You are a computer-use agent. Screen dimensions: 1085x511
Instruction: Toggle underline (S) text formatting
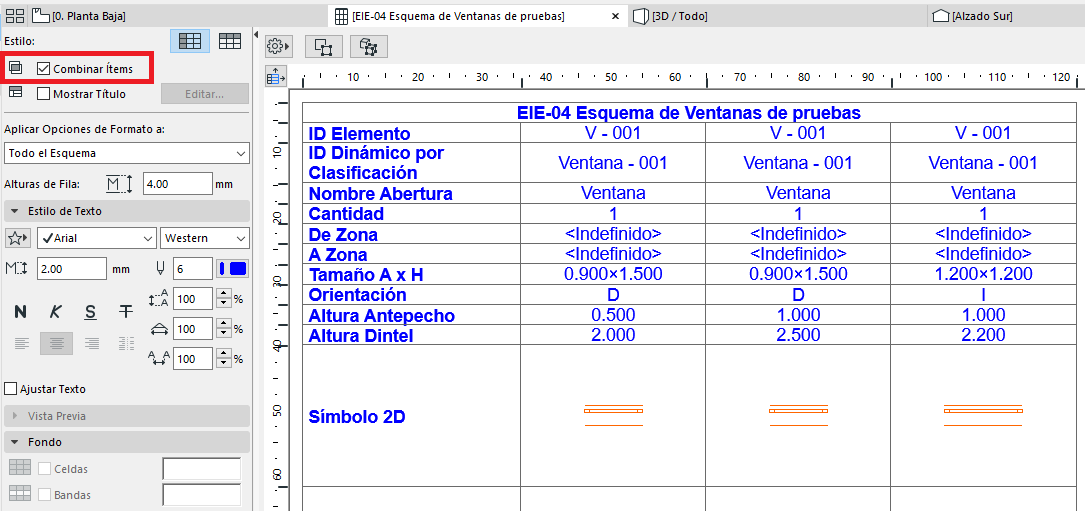[x=90, y=312]
